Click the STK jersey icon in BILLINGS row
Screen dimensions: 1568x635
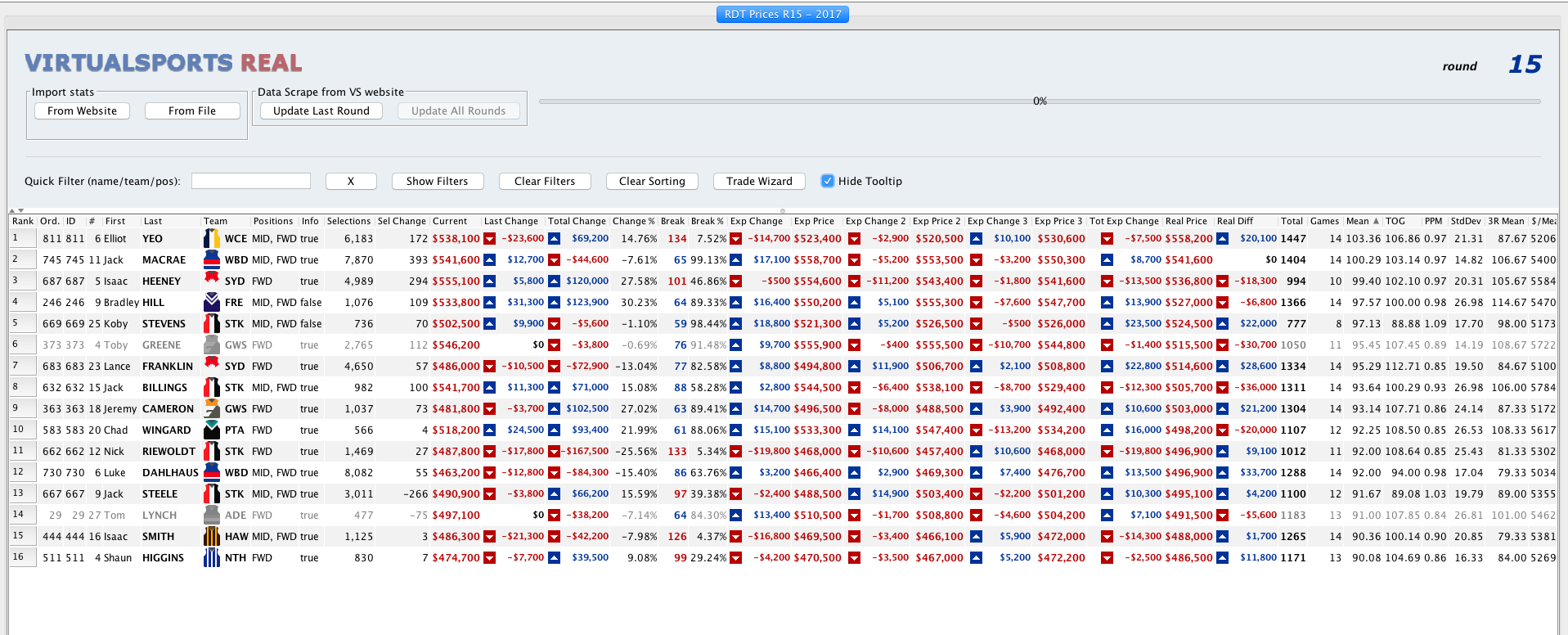click(212, 388)
